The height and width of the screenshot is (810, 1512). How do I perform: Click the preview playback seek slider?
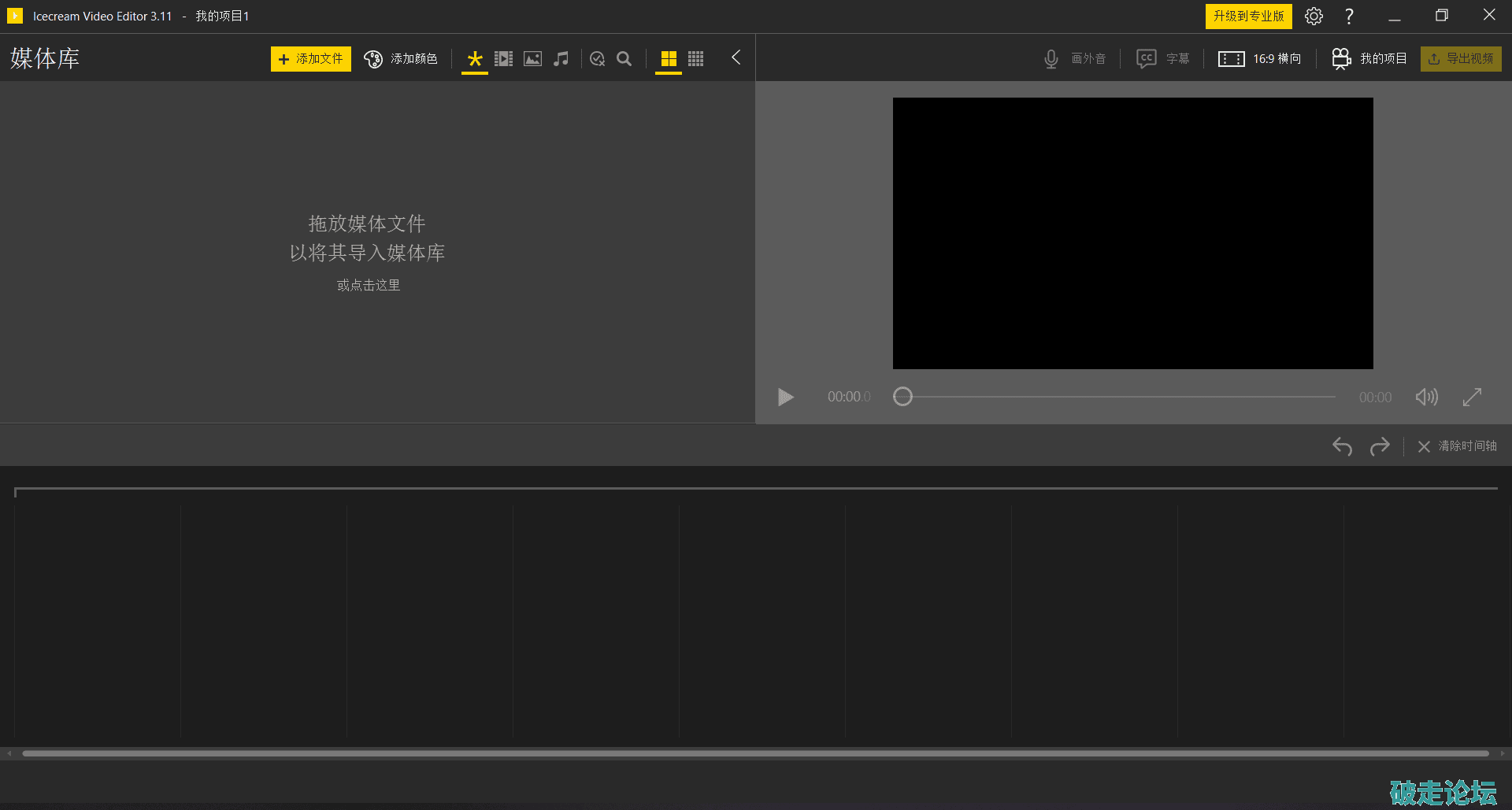[1118, 397]
